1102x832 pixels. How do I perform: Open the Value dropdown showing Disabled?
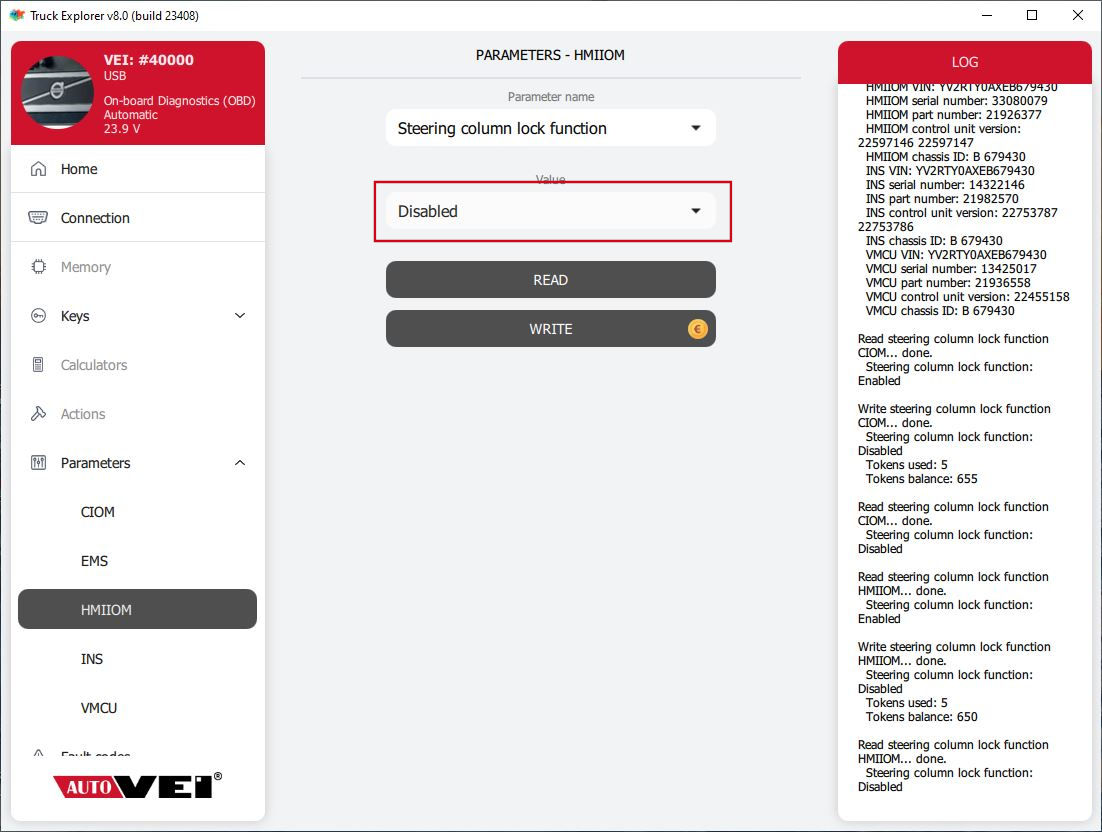pos(550,211)
